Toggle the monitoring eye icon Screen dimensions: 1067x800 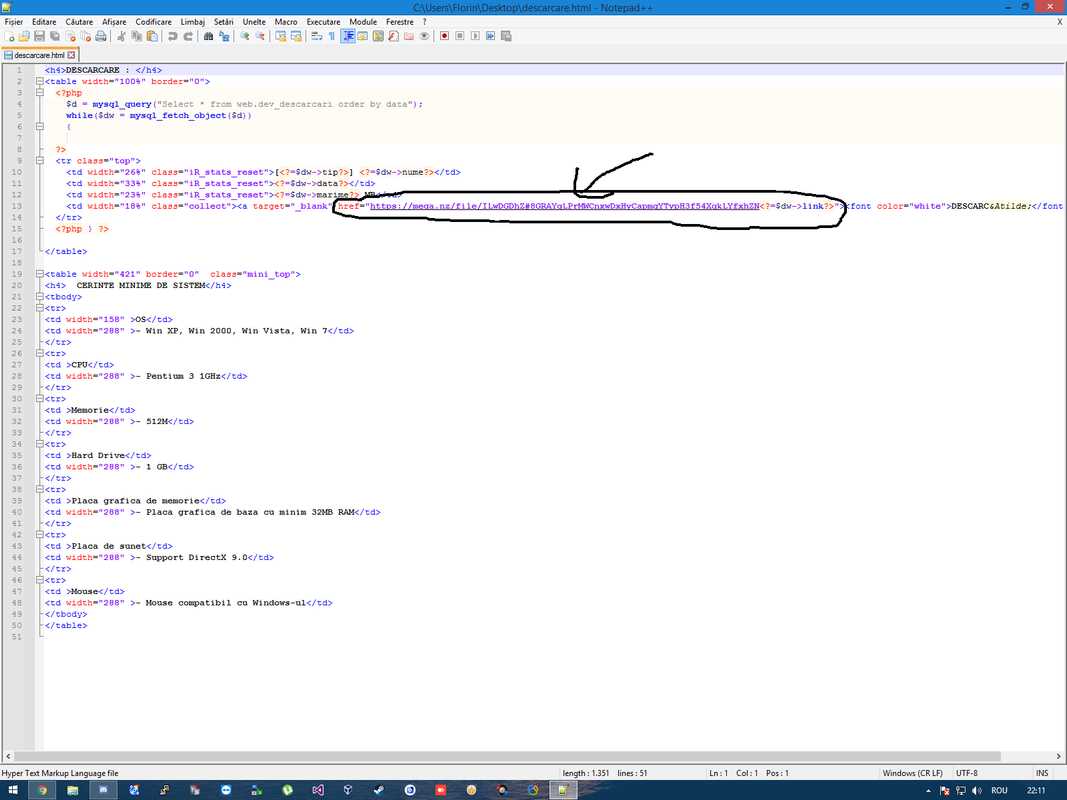pyautogui.click(x=425, y=36)
